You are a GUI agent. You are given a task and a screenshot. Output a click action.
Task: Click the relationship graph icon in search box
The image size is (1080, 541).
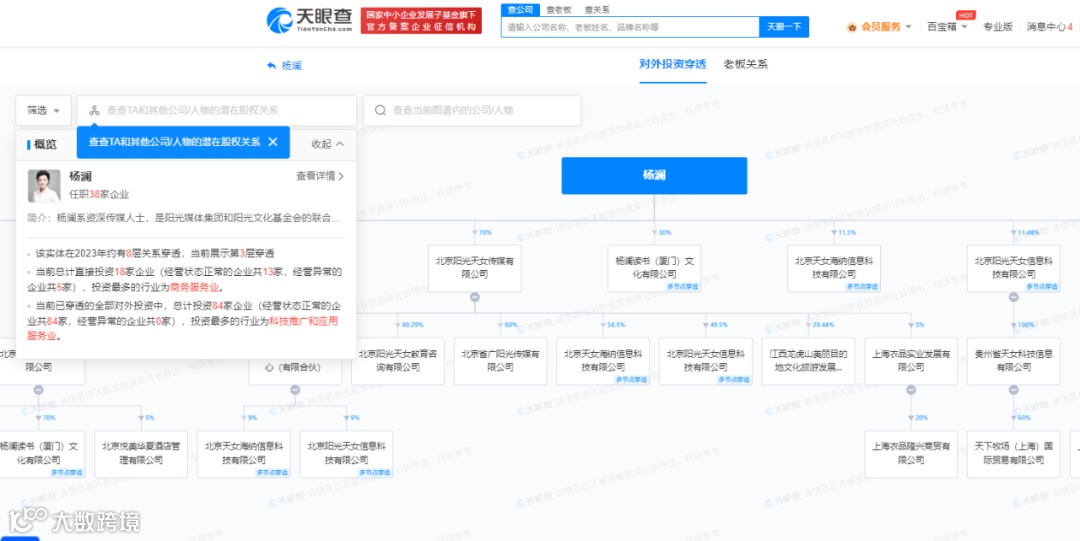pos(94,110)
